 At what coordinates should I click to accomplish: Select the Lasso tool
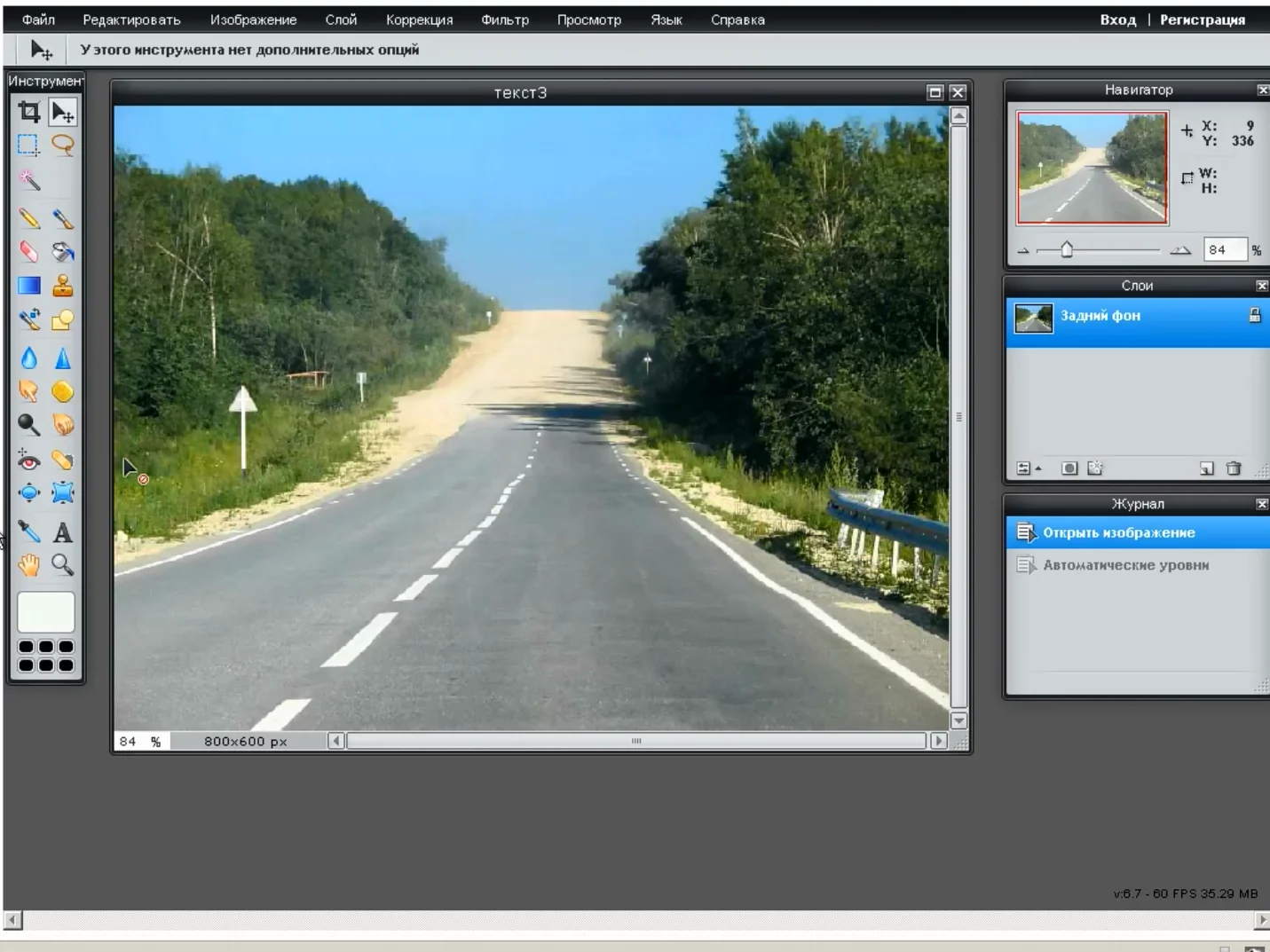62,145
